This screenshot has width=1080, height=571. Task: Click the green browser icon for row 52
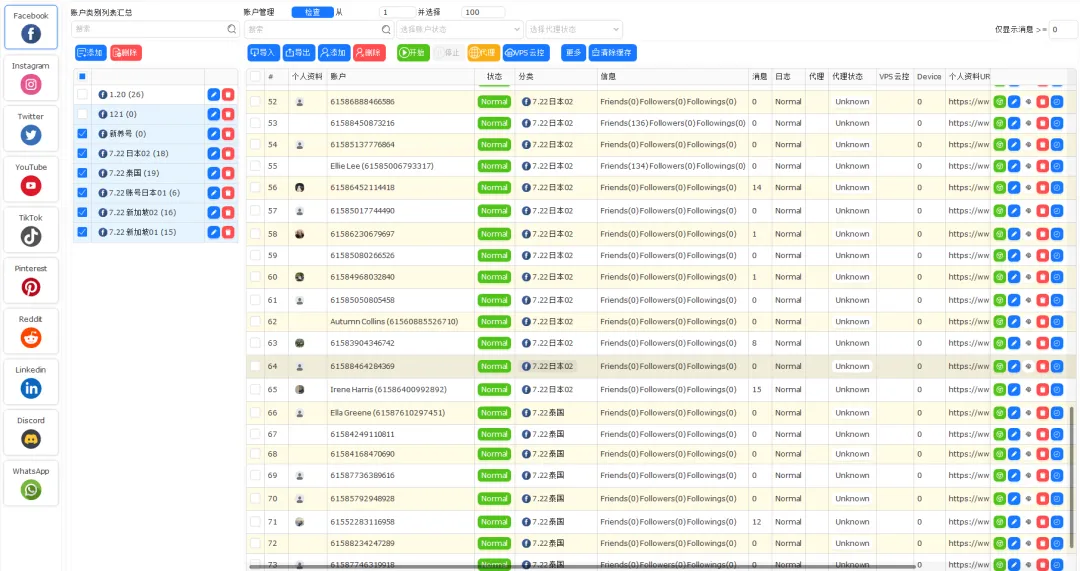coord(999,101)
